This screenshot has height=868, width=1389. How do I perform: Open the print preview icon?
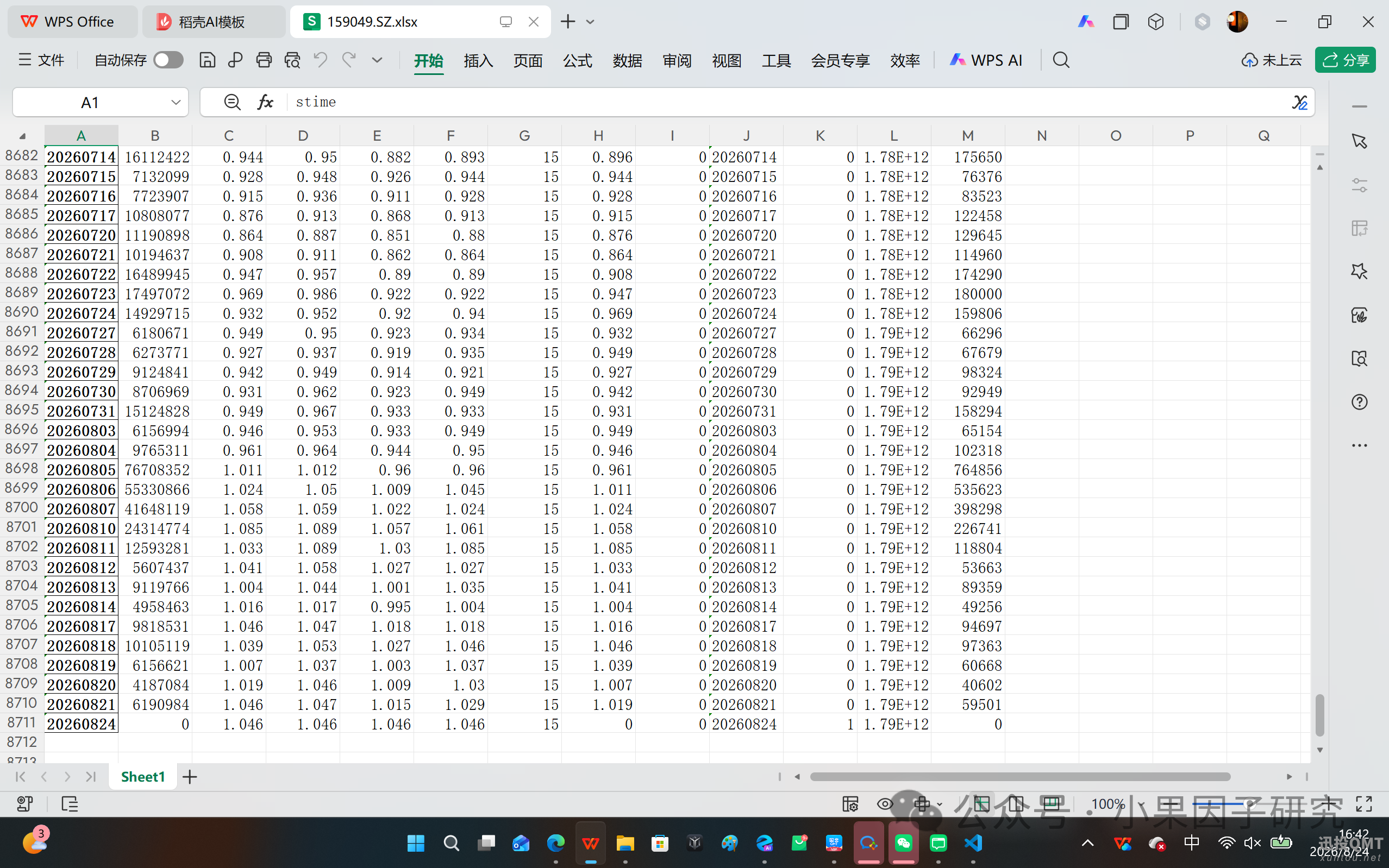292,60
